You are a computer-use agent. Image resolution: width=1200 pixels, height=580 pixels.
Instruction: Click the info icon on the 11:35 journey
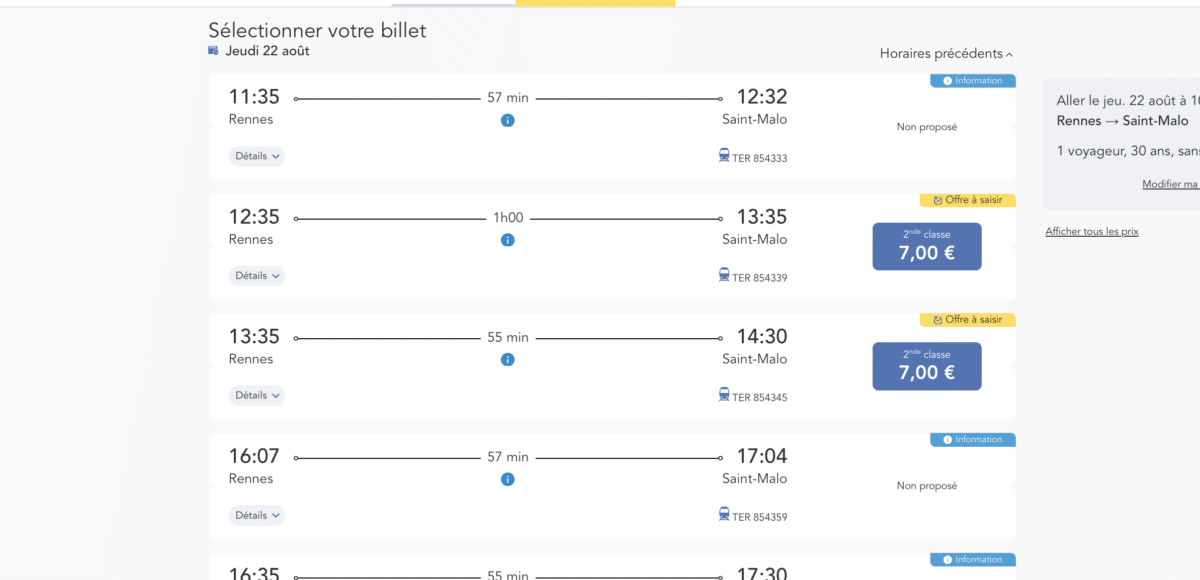pos(508,120)
